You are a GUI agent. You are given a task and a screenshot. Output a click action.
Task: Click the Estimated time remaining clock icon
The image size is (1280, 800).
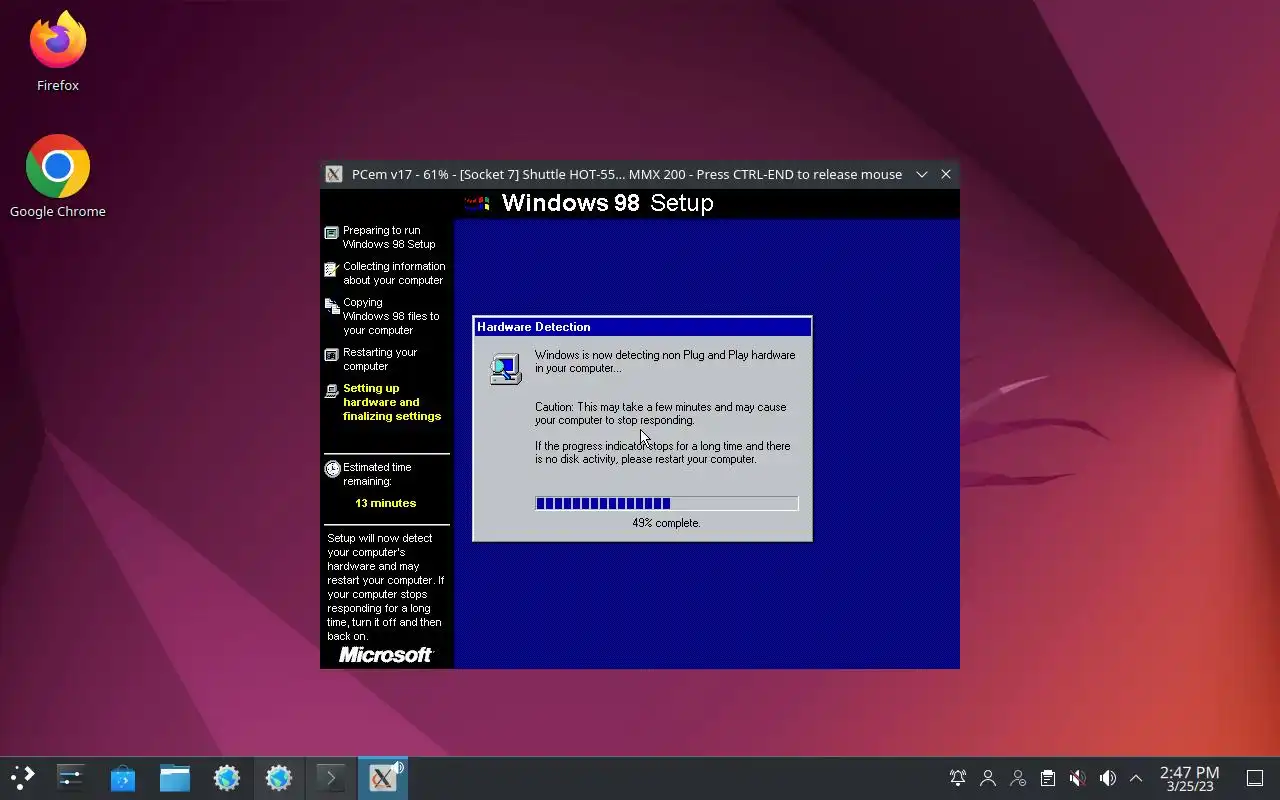tap(332, 469)
